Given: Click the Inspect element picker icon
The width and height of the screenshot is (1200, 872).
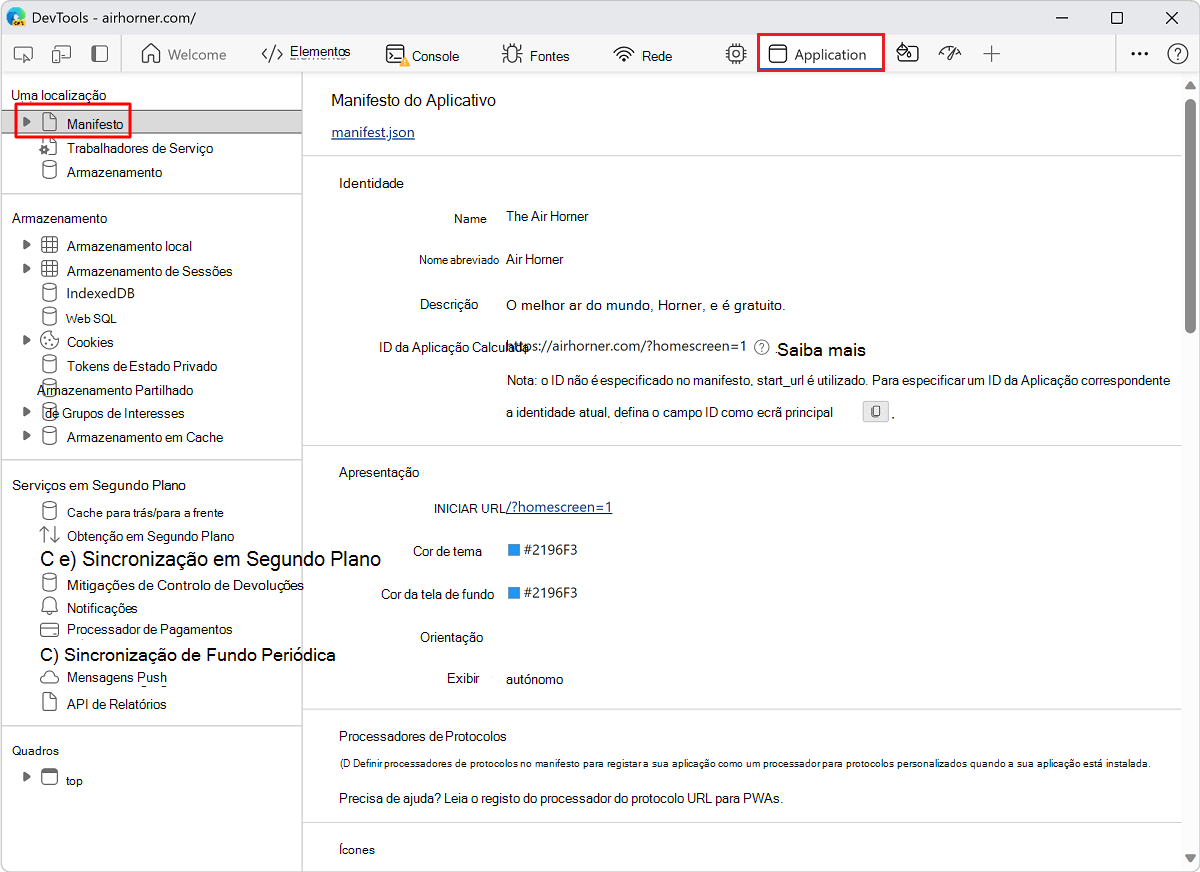Looking at the screenshot, I should coord(24,54).
